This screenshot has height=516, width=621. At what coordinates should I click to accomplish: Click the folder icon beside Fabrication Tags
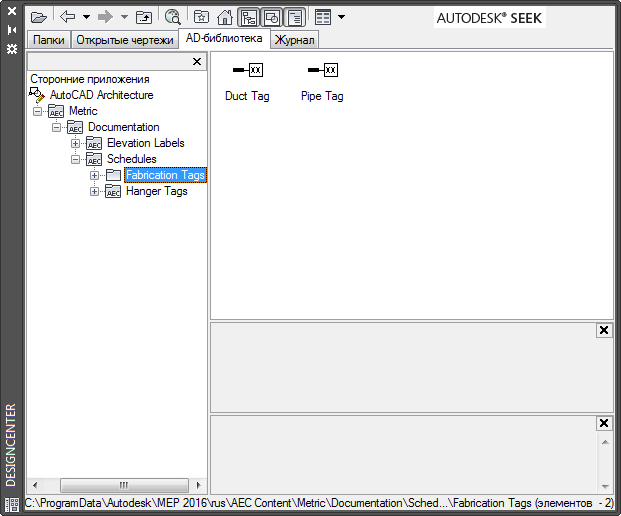coord(113,175)
